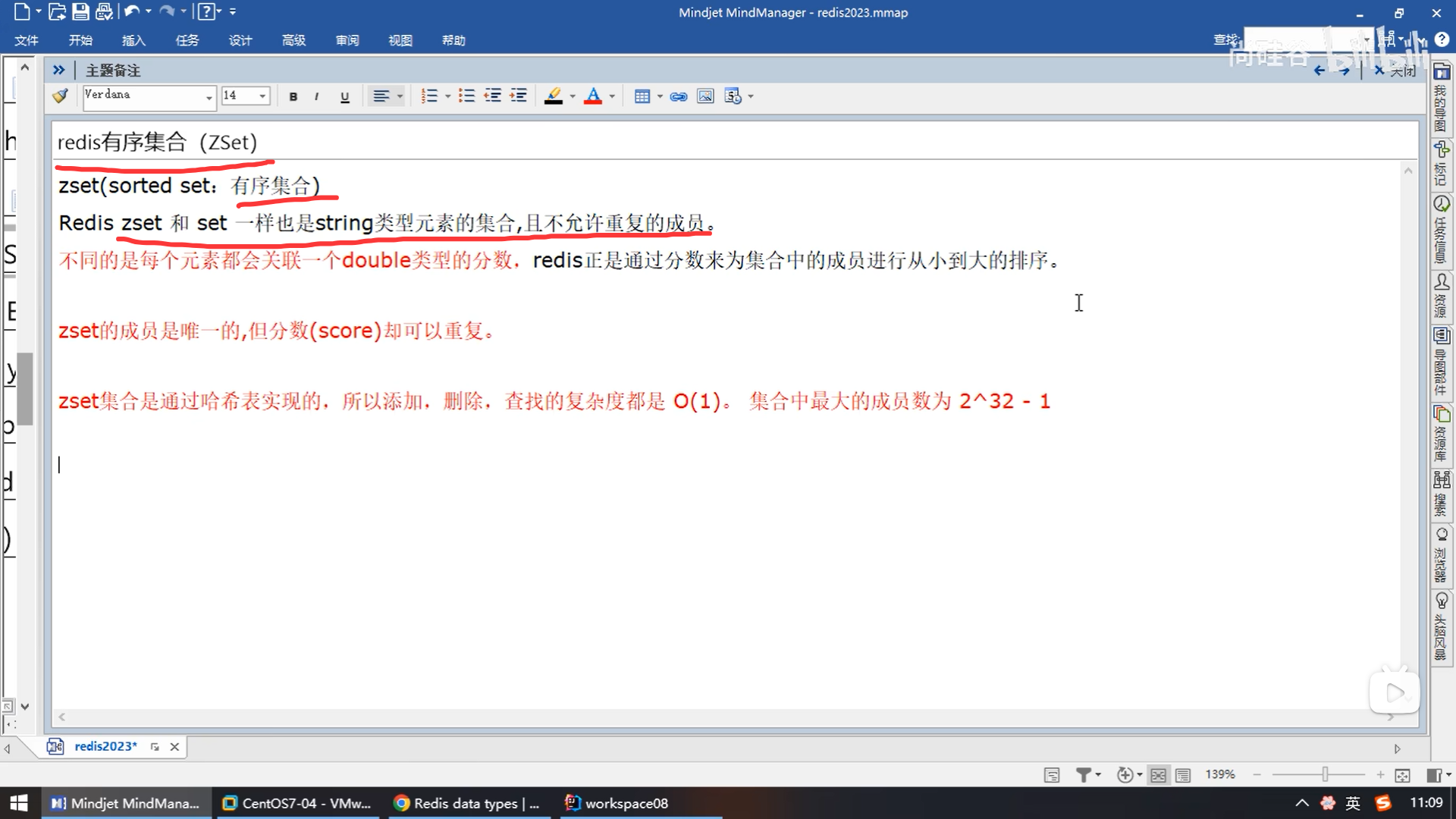Viewport: 1456px width, 819px height.
Task: Switch to the redis2023 document tab
Action: 105,746
